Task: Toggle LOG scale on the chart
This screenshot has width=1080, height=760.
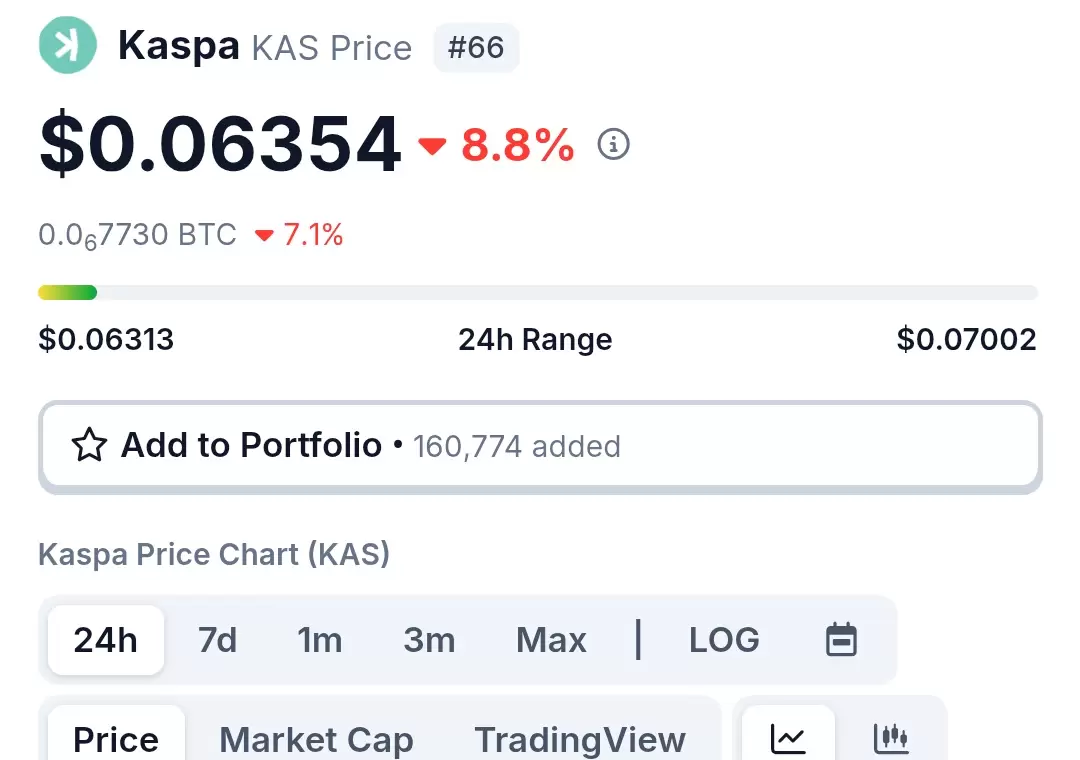Action: tap(724, 639)
